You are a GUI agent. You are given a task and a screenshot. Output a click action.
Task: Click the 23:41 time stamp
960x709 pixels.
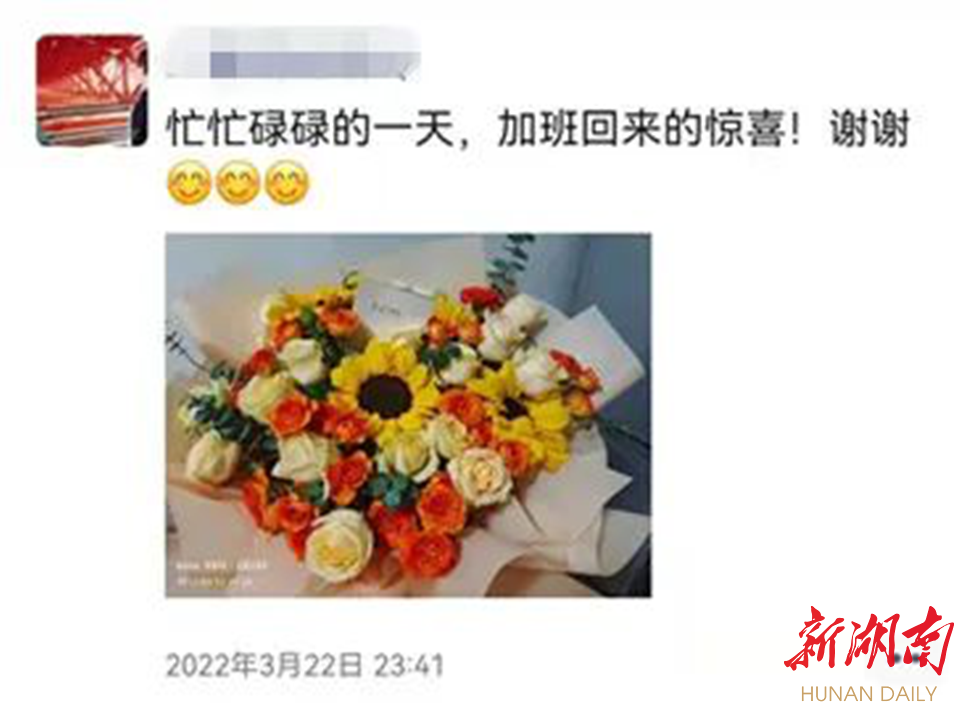point(408,665)
